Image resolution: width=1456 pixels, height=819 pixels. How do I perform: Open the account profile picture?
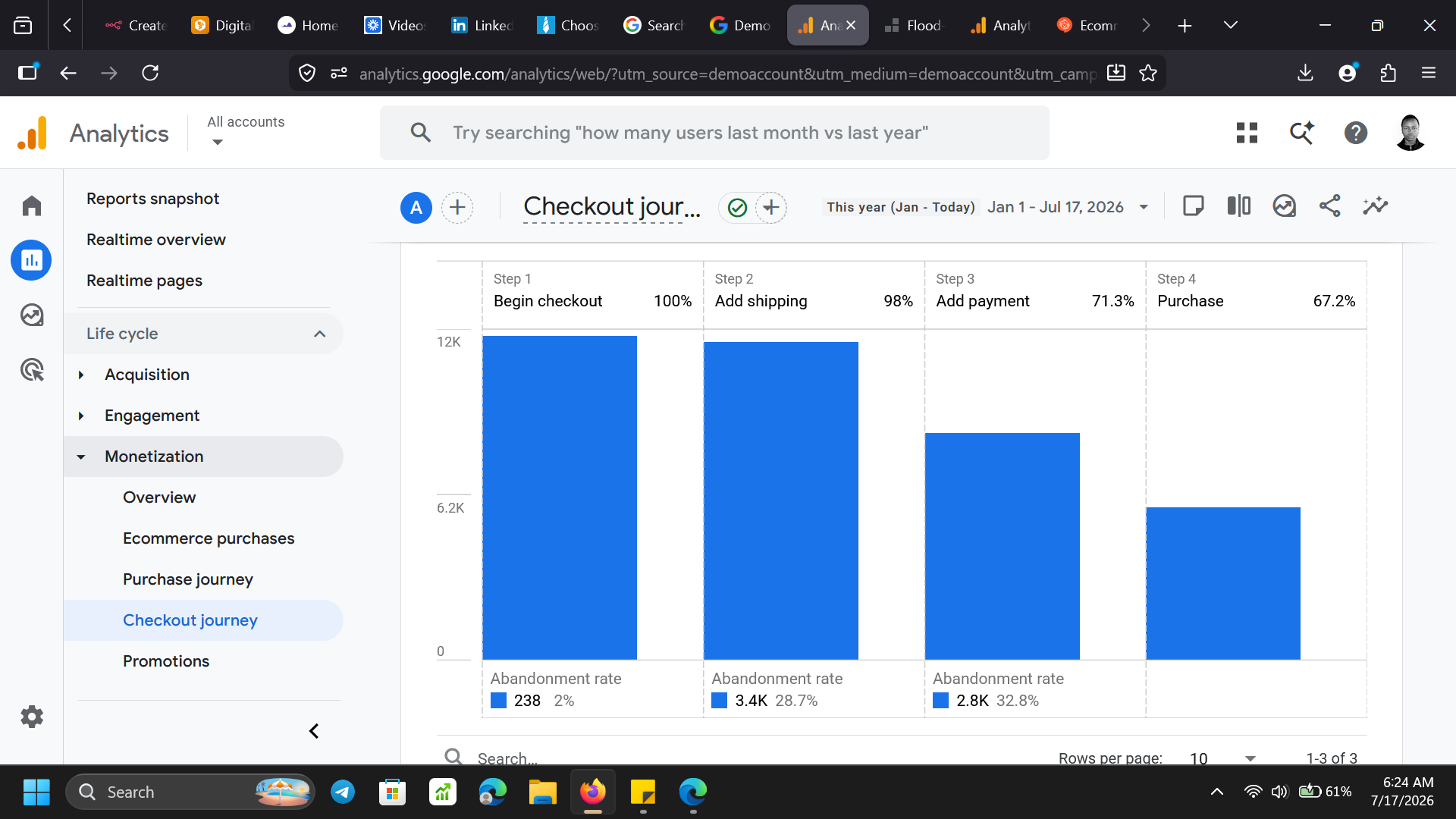(x=1410, y=133)
